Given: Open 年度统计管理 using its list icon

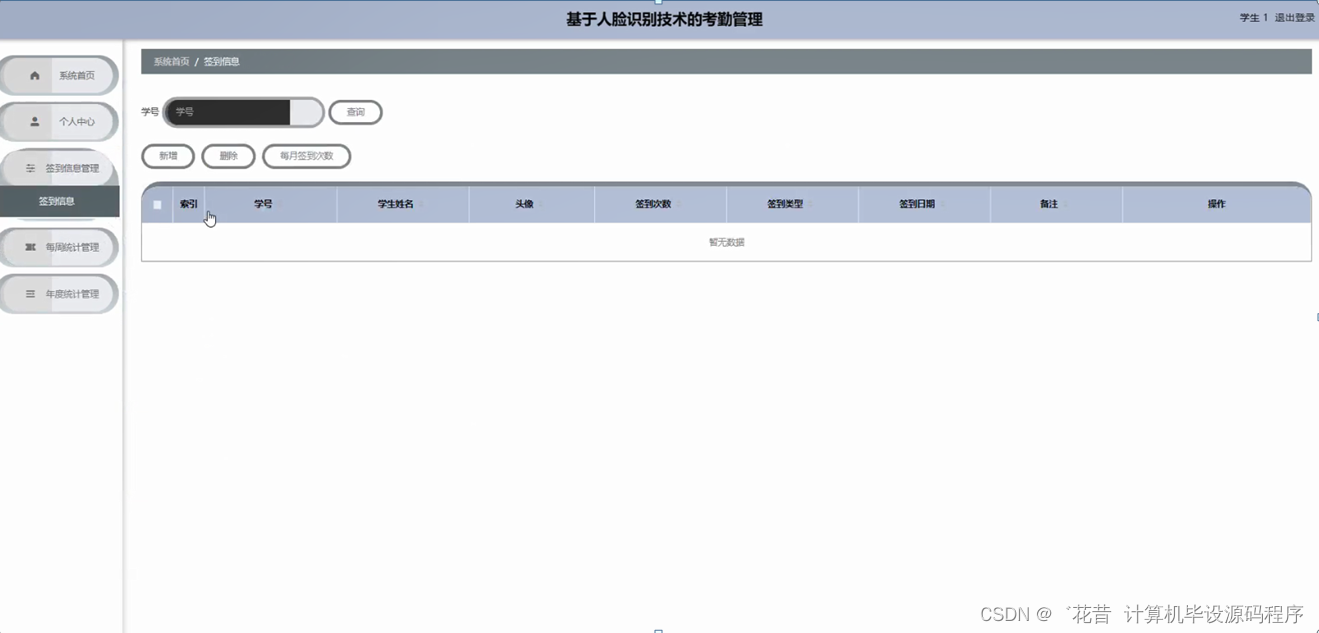Looking at the screenshot, I should 30,294.
